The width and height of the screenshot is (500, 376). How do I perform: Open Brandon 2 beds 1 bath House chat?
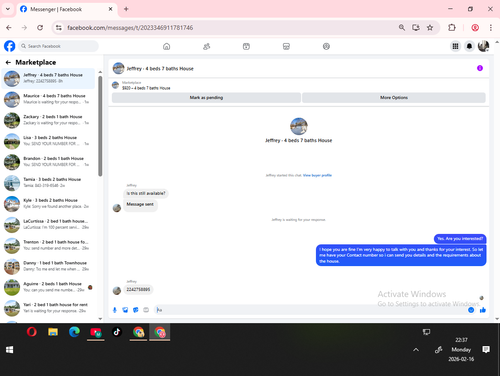tap(48, 162)
